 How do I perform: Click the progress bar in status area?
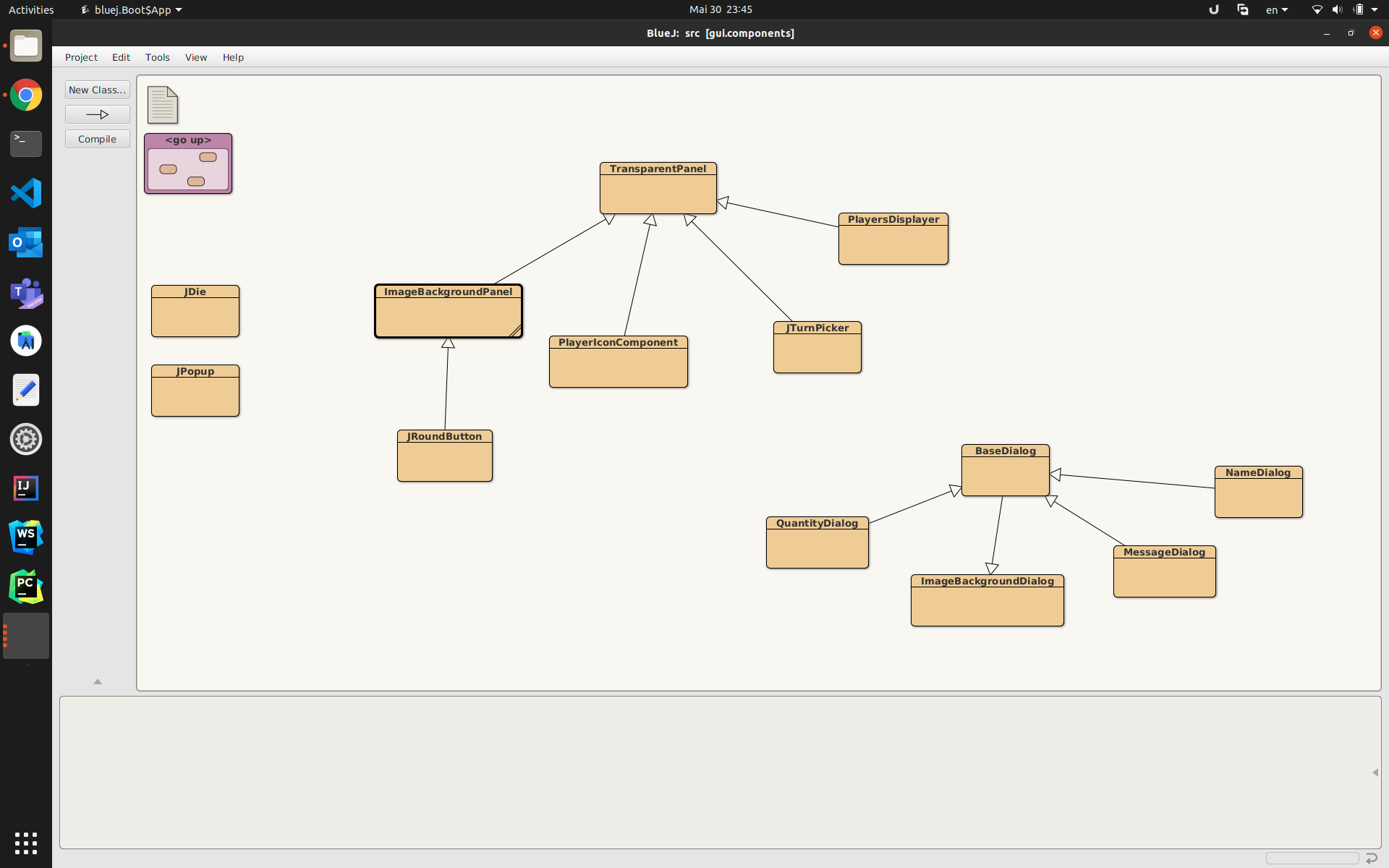point(1312,858)
